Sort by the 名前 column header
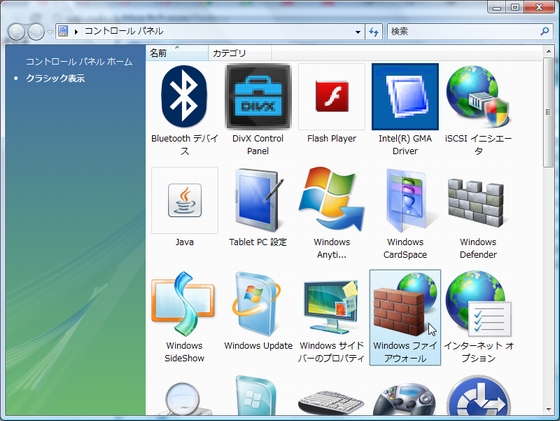Image resolution: width=560 pixels, height=421 pixels. [x=177, y=53]
